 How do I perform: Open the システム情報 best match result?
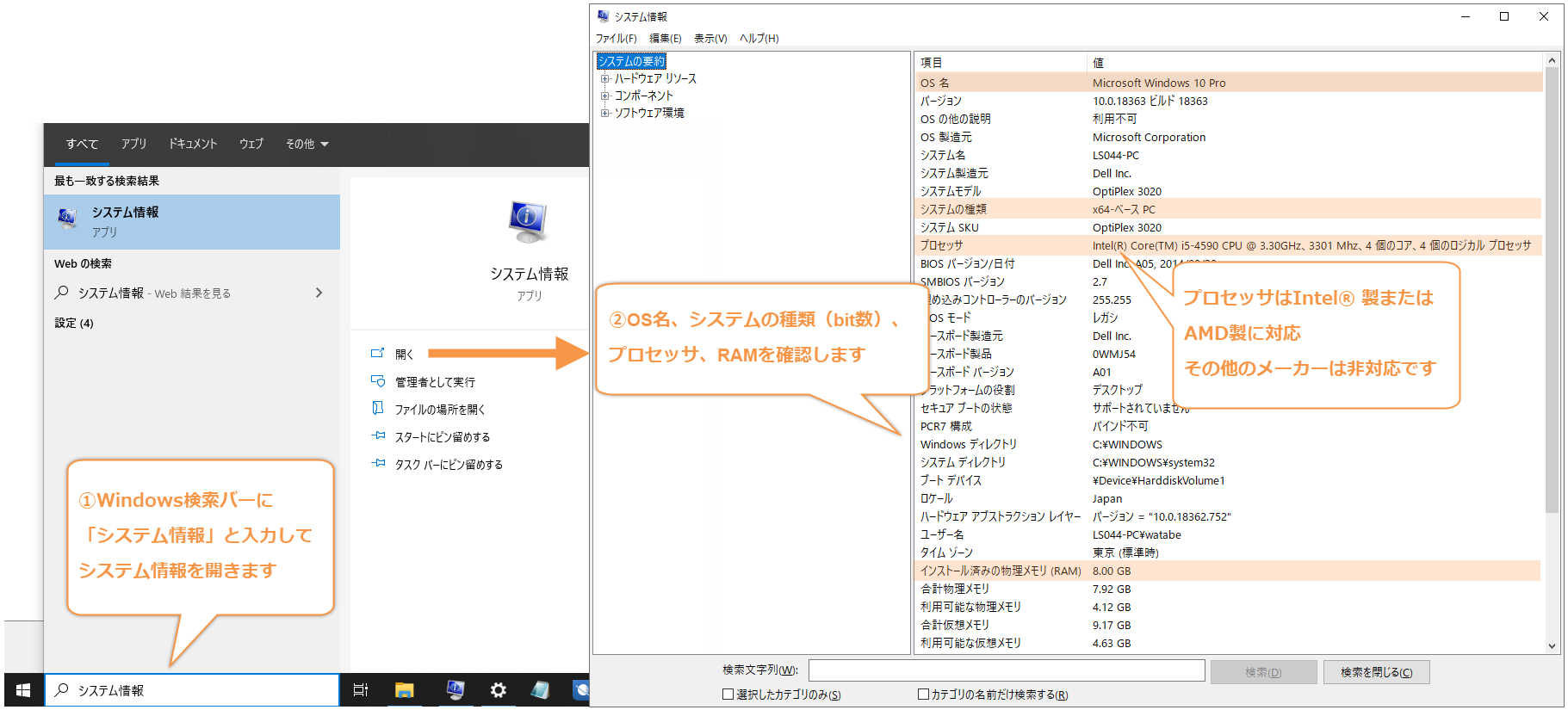(192, 222)
